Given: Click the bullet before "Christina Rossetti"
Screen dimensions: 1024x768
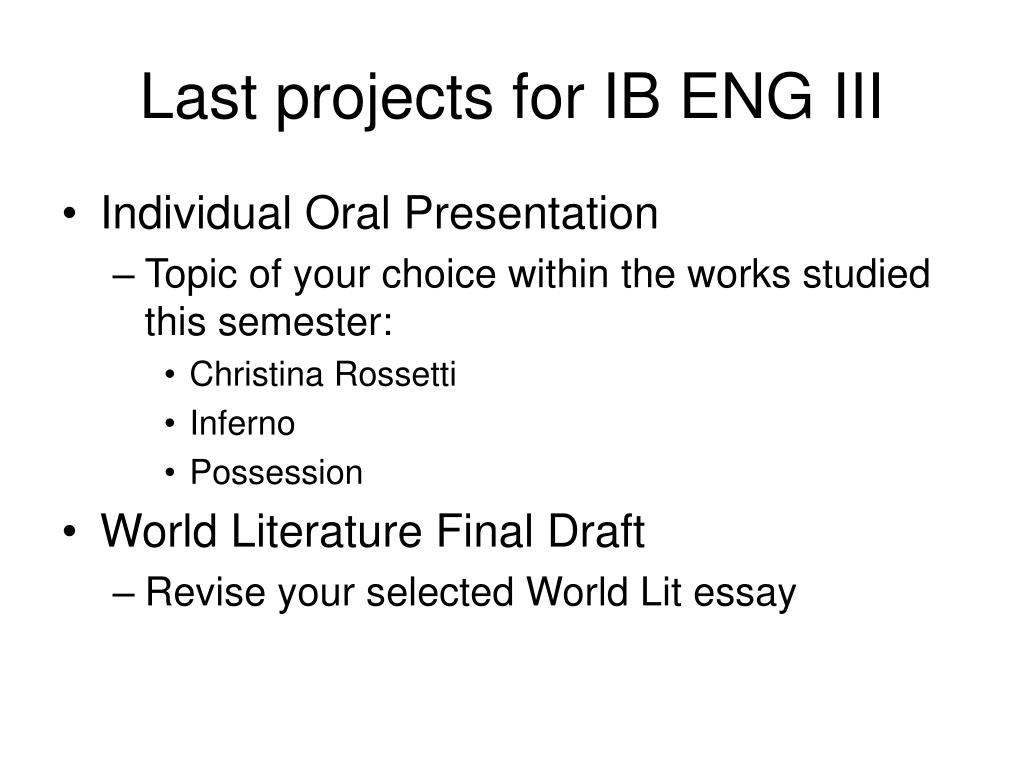Looking at the screenshot, I should pyautogui.click(x=170, y=375).
